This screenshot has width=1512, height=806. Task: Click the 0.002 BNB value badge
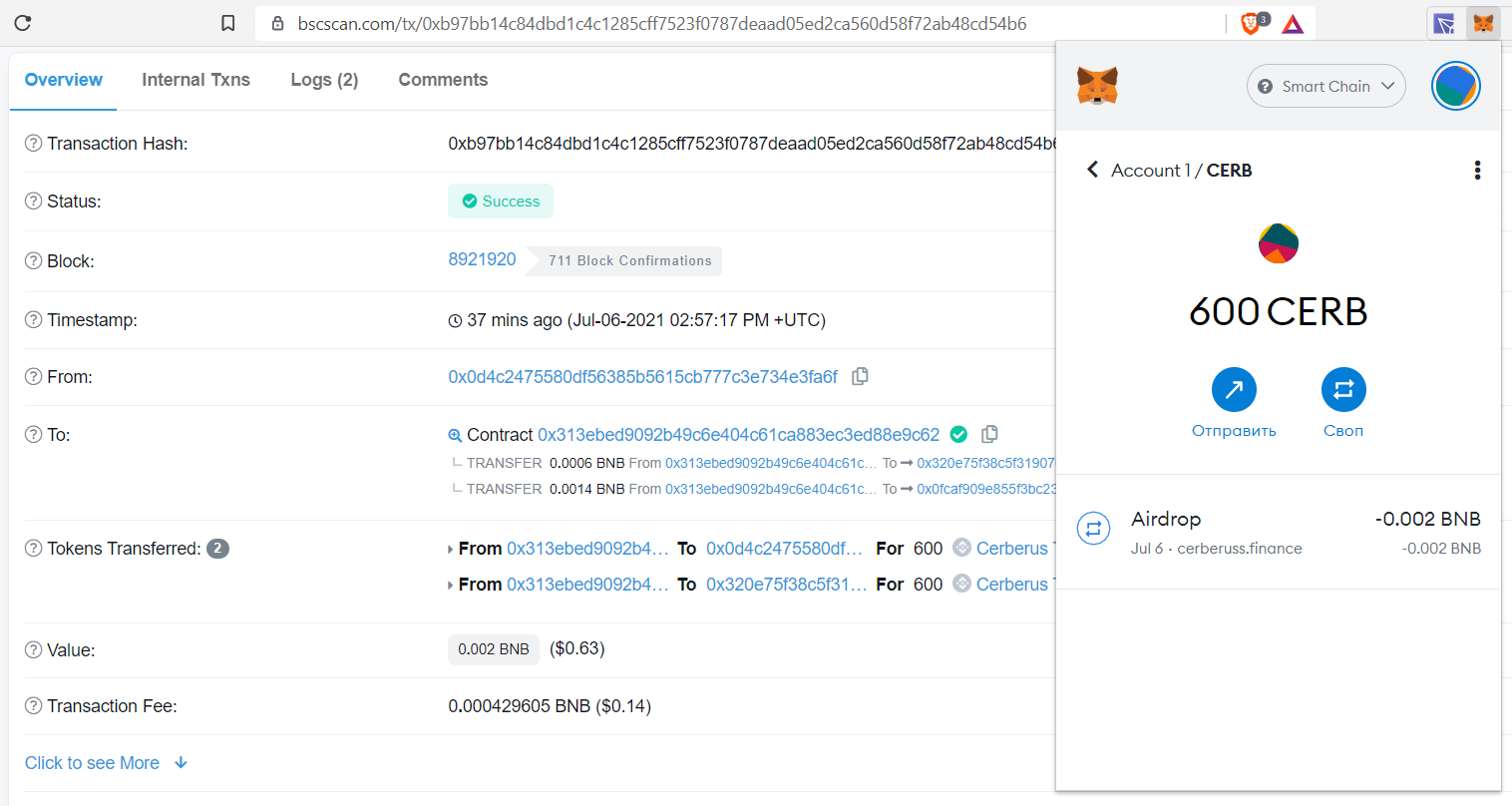pyautogui.click(x=494, y=649)
